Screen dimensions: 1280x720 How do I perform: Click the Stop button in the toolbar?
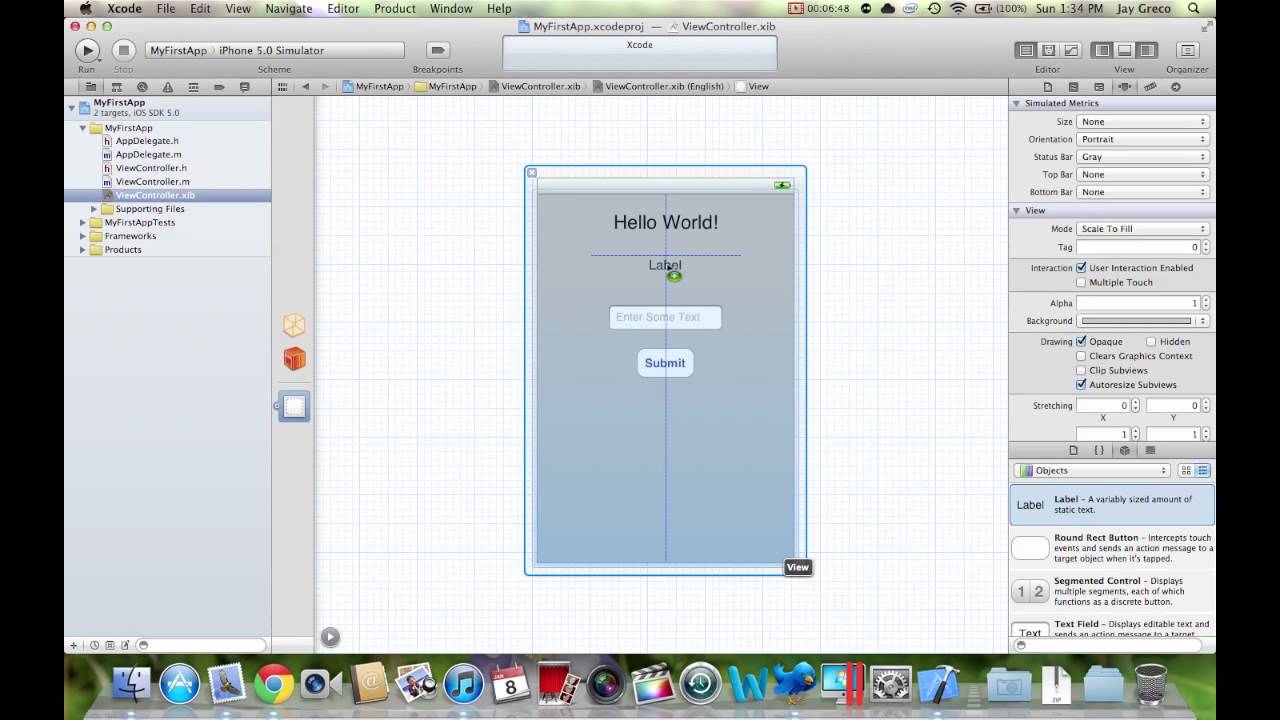123,50
